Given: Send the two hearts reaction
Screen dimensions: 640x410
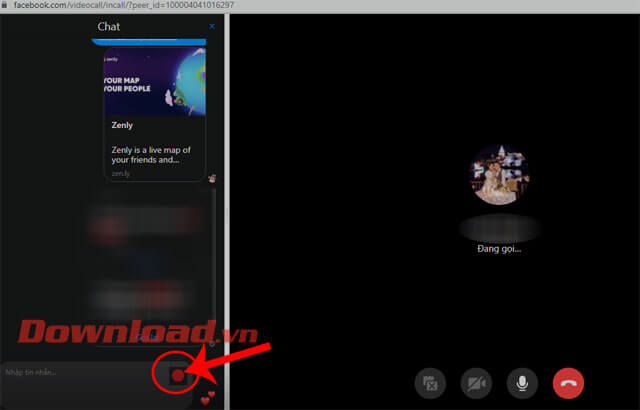Looking at the screenshot, I should pyautogui.click(x=208, y=398).
